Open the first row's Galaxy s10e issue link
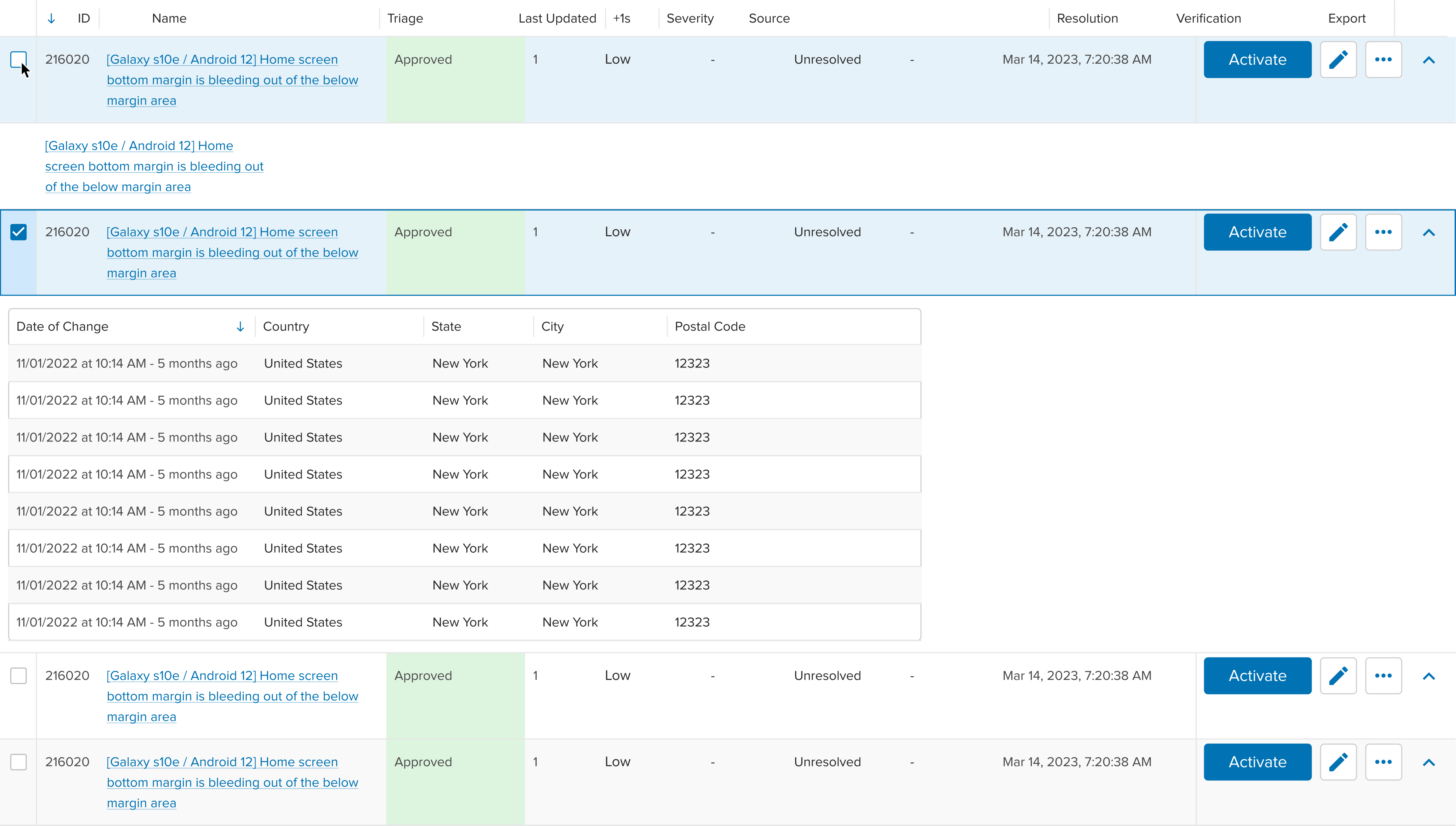The width and height of the screenshot is (1456, 826). coord(232,80)
